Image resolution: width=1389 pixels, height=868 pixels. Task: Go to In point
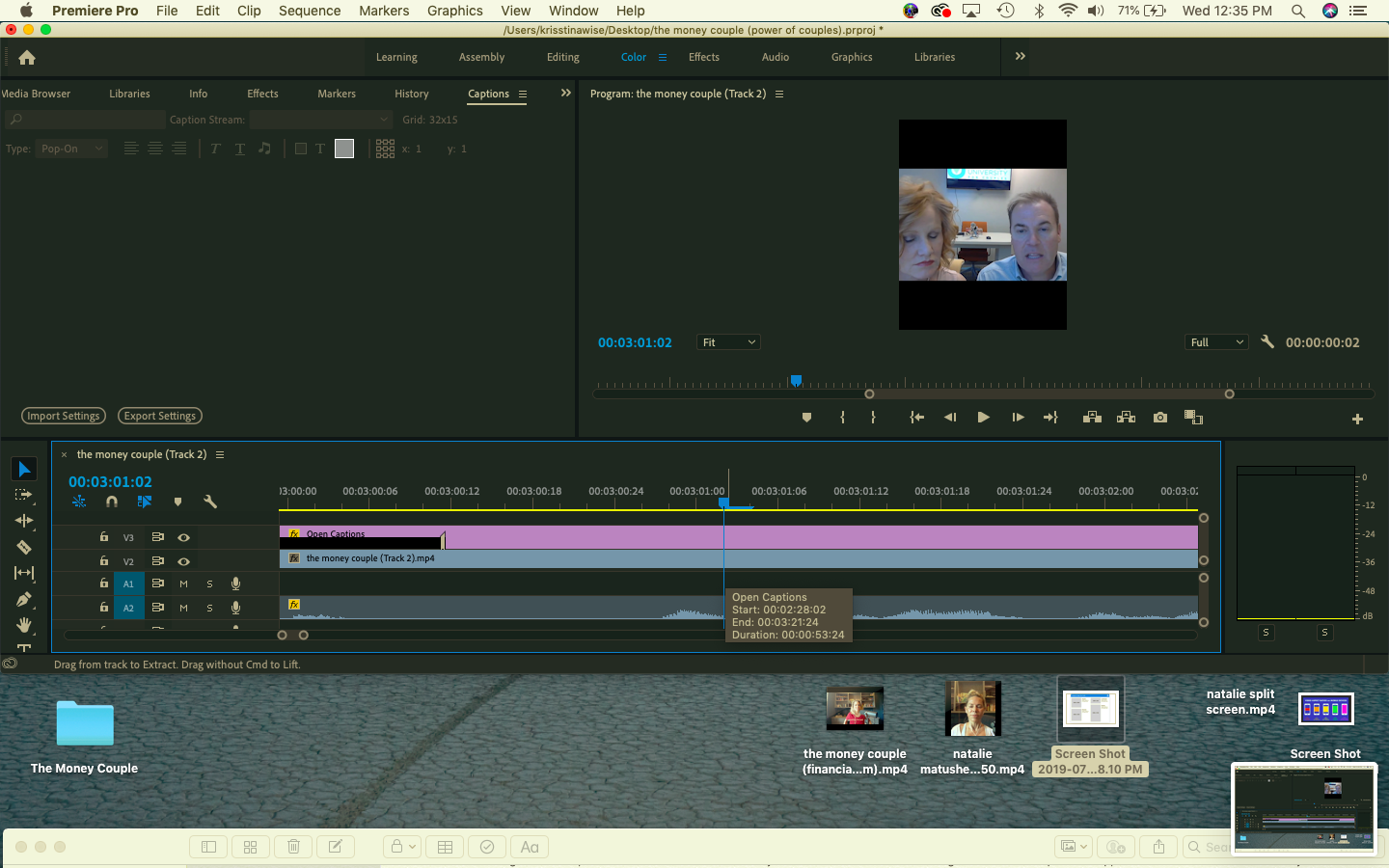click(x=916, y=418)
